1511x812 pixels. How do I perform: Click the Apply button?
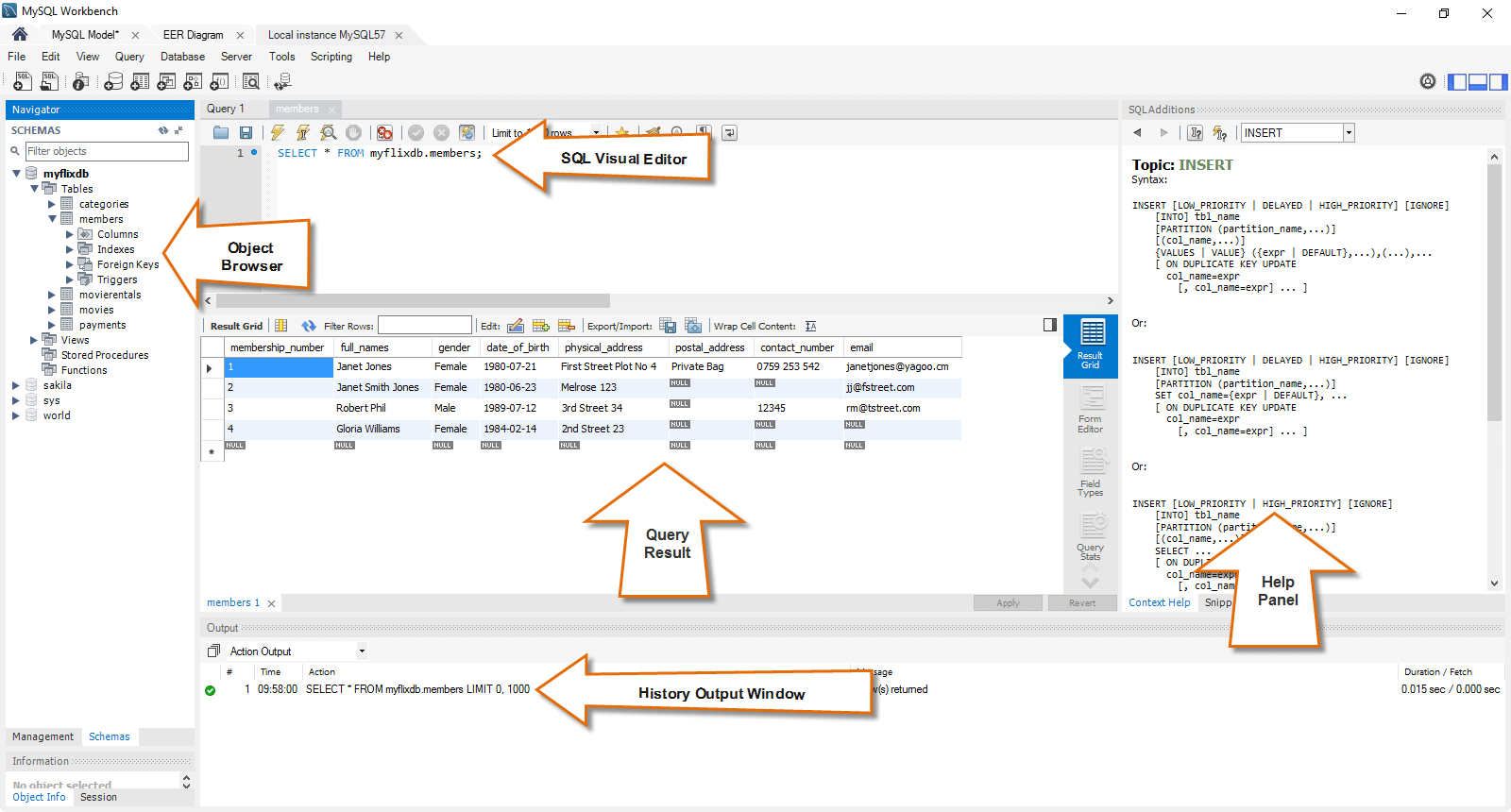[x=1009, y=602]
